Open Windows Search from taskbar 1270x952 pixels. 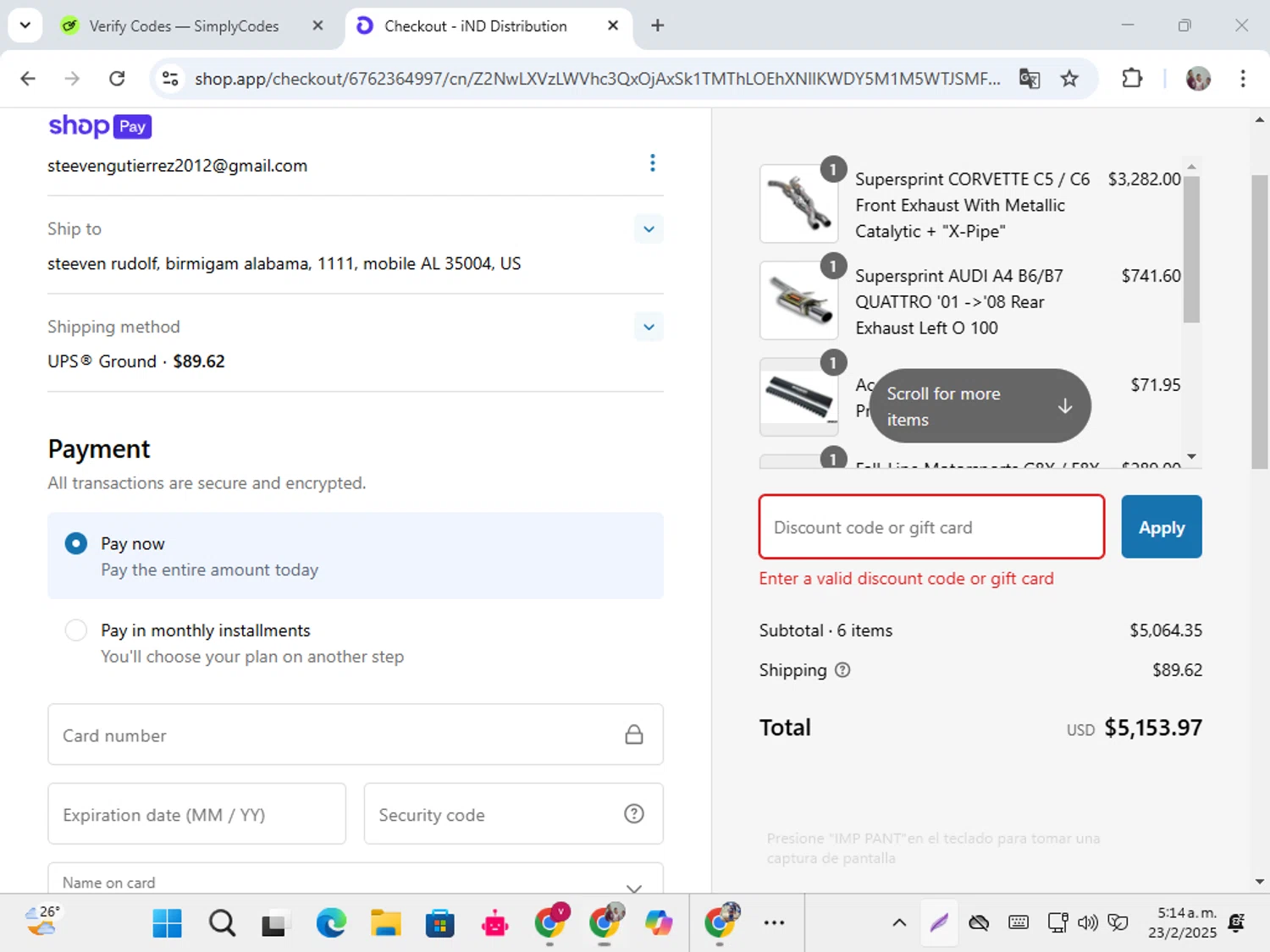click(222, 923)
